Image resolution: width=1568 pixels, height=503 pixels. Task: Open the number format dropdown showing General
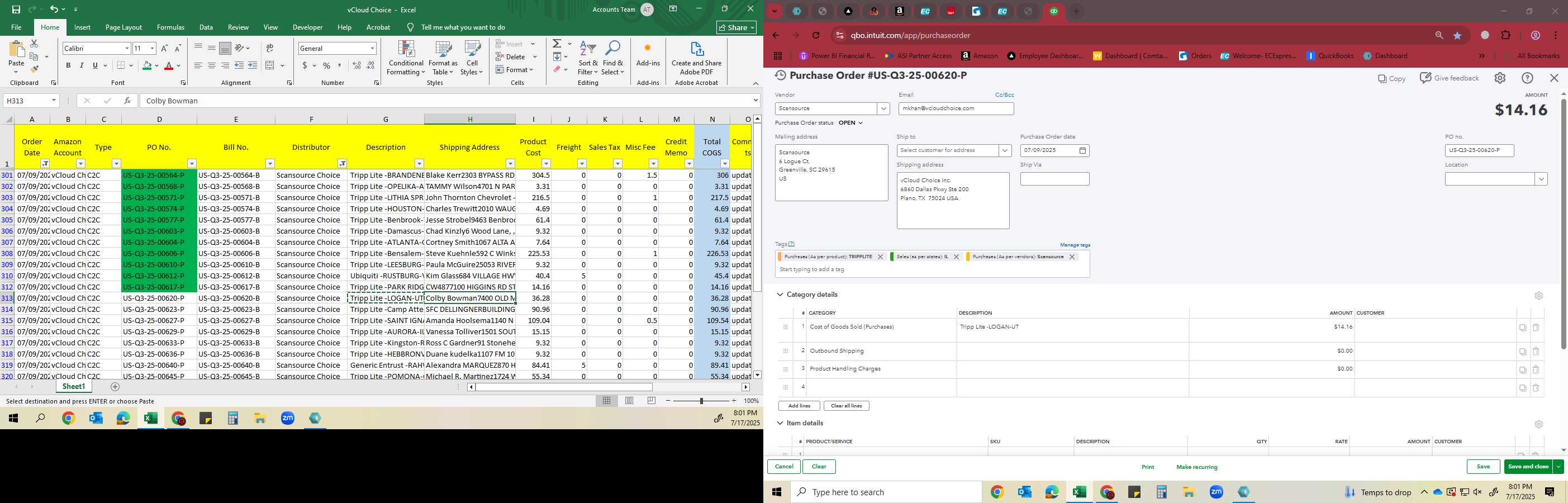coord(372,48)
